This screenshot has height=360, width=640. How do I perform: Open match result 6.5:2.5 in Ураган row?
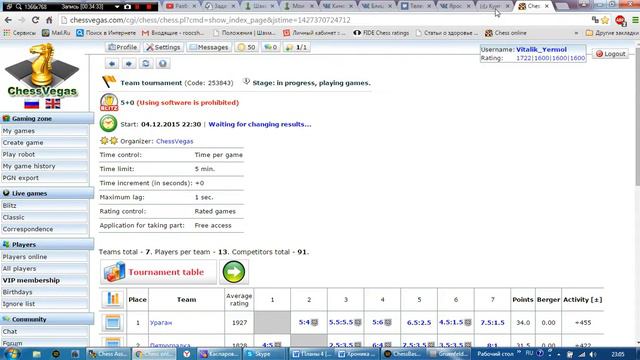419,322
